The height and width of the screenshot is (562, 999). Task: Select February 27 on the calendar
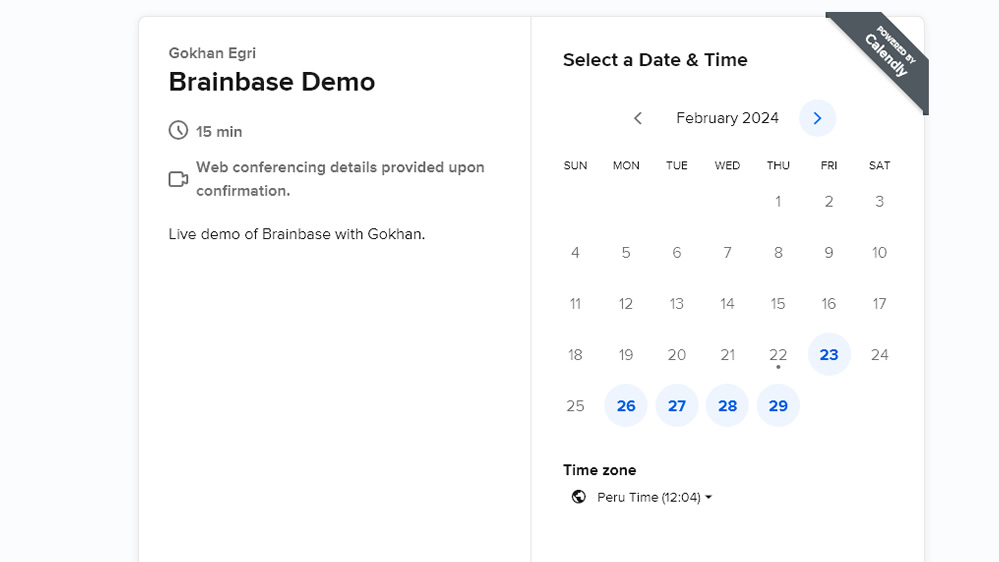(677, 405)
